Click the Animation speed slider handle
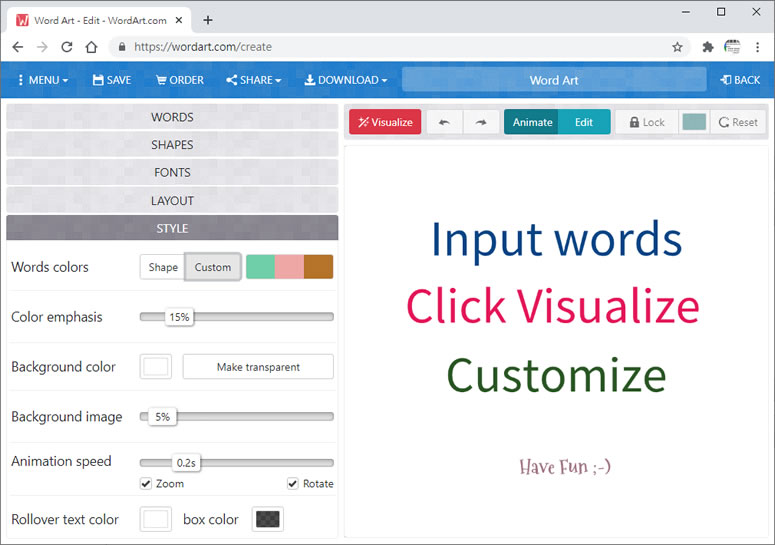Viewport: 775px width, 545px height. coord(186,463)
